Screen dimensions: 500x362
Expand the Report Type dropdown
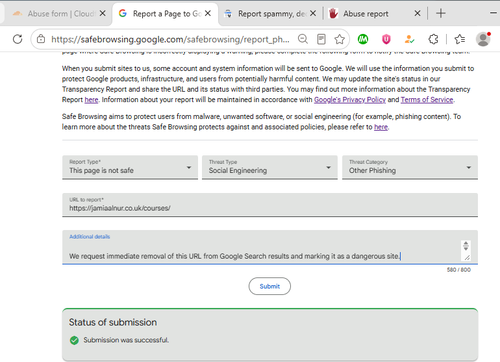130,167
